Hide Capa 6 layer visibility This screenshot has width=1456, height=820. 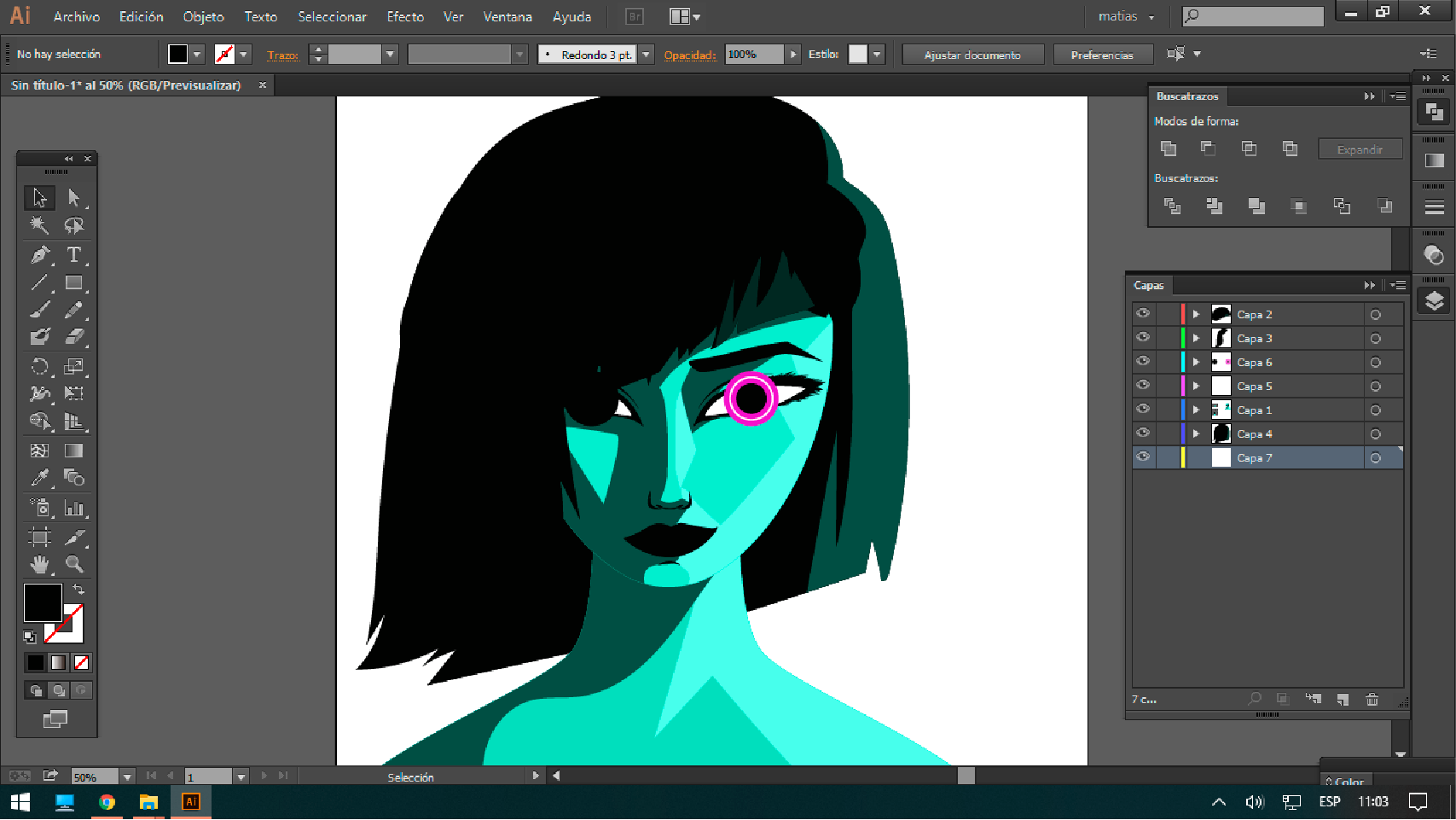click(1143, 362)
